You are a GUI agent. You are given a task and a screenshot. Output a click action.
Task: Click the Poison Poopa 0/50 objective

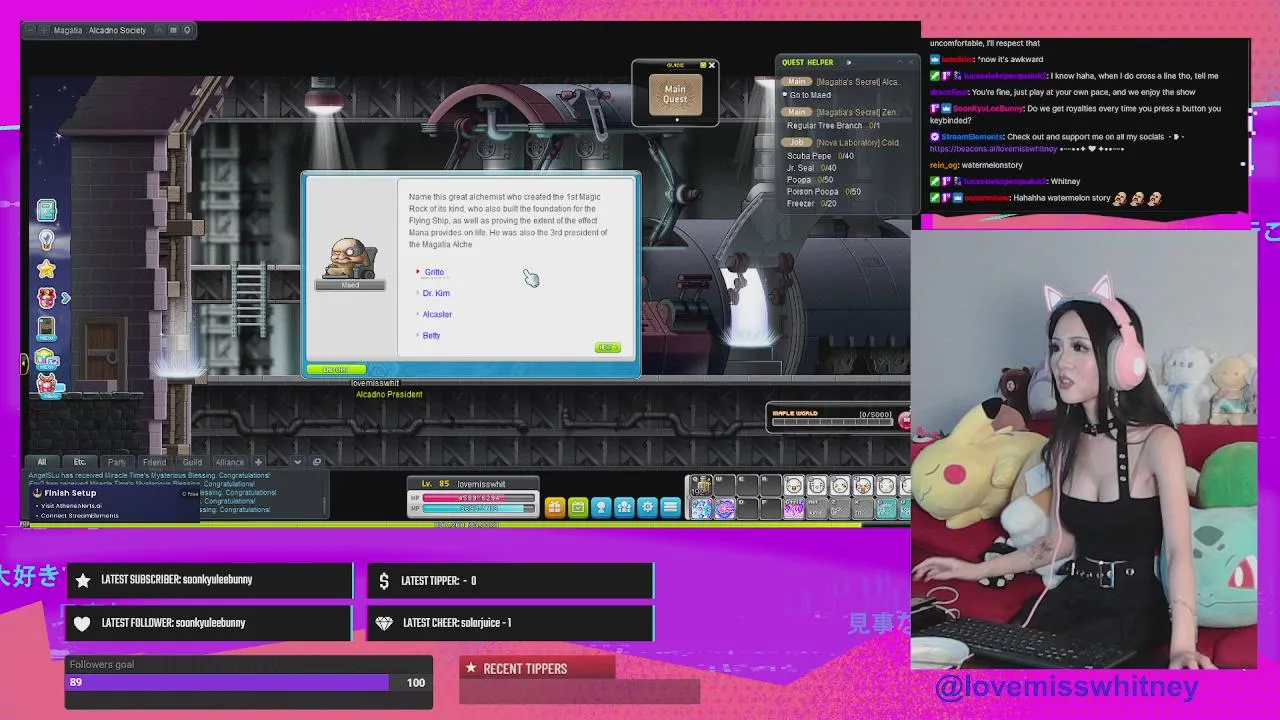click(824, 192)
